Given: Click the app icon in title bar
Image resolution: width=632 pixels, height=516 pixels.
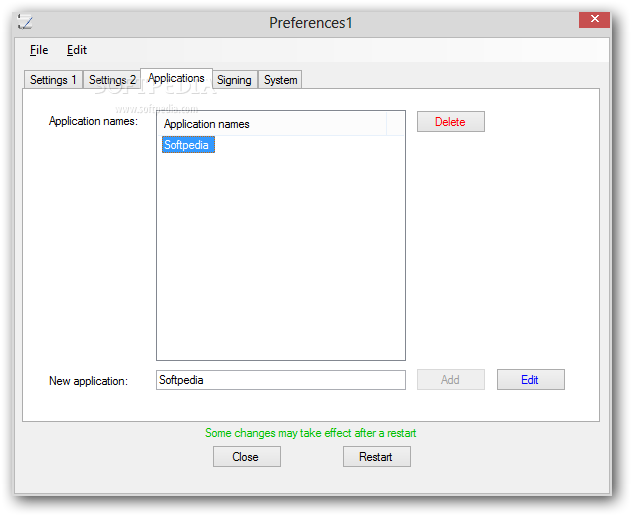Looking at the screenshot, I should pyautogui.click(x=25, y=21).
